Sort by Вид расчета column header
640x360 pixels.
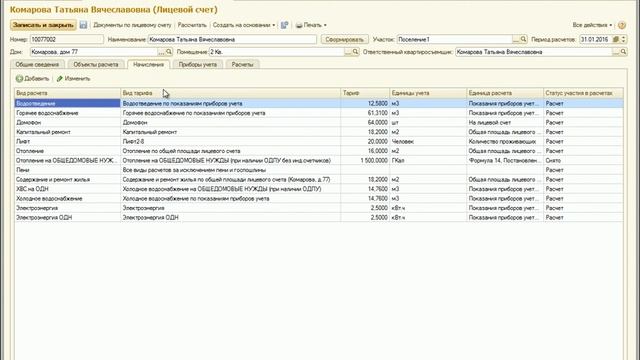point(67,93)
